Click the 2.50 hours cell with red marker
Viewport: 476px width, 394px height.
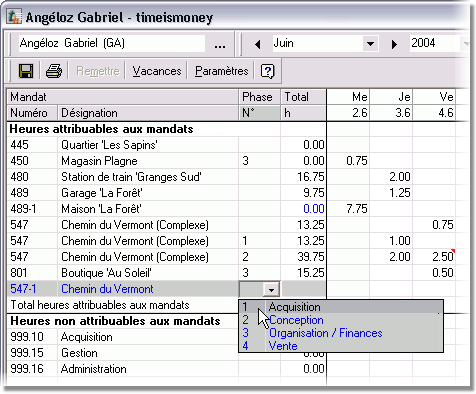click(434, 257)
